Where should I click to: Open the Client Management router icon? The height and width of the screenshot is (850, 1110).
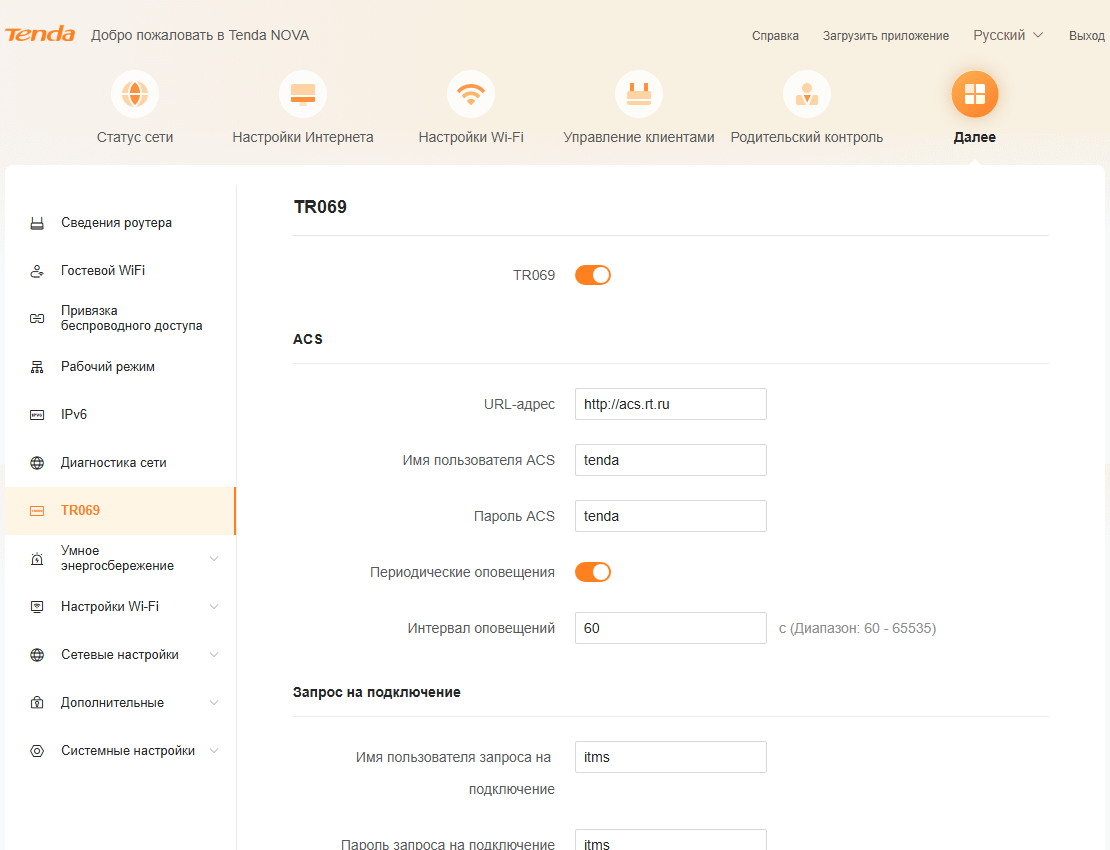click(639, 93)
